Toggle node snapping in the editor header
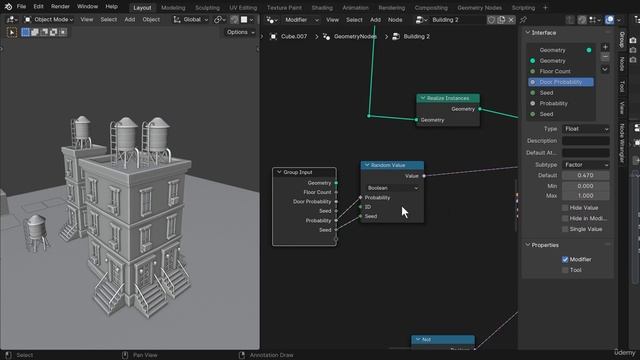The width and height of the screenshot is (640, 360). tap(582, 20)
